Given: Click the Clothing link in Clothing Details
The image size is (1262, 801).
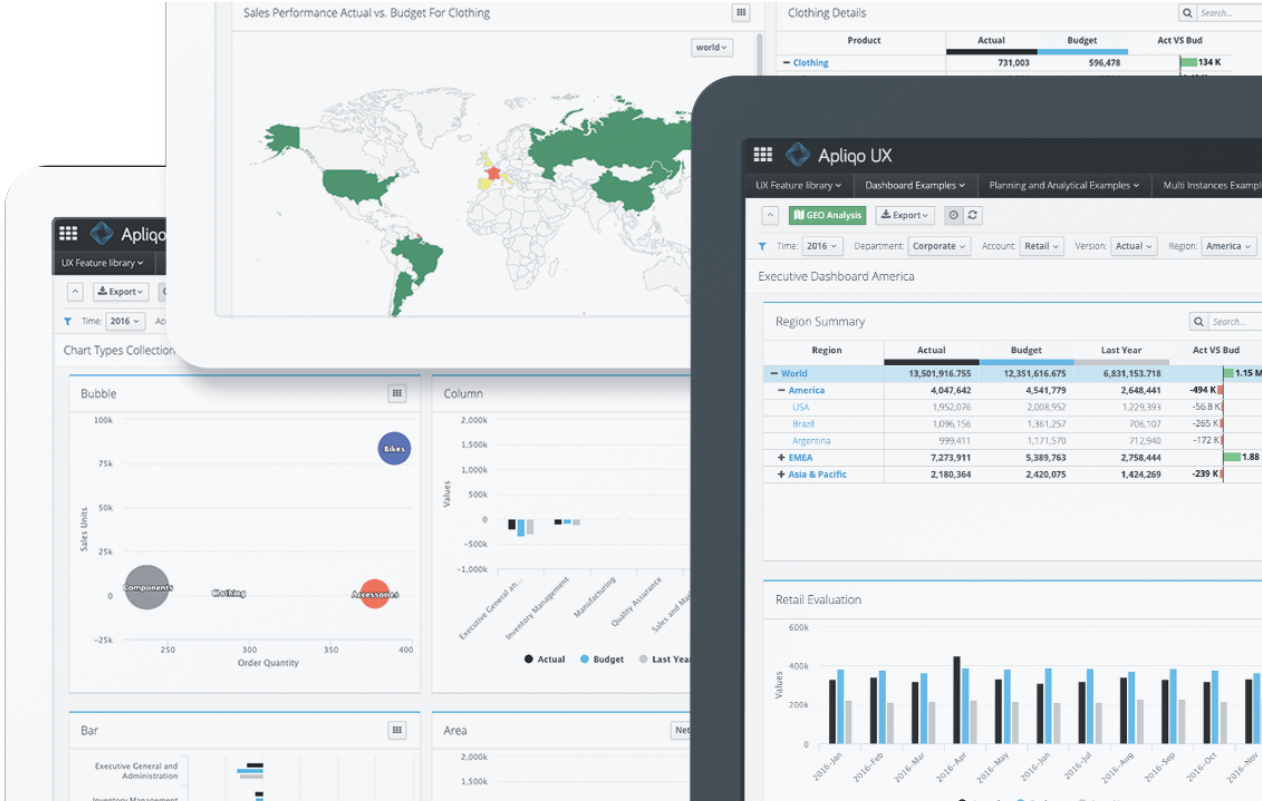Looking at the screenshot, I should coord(811,63).
